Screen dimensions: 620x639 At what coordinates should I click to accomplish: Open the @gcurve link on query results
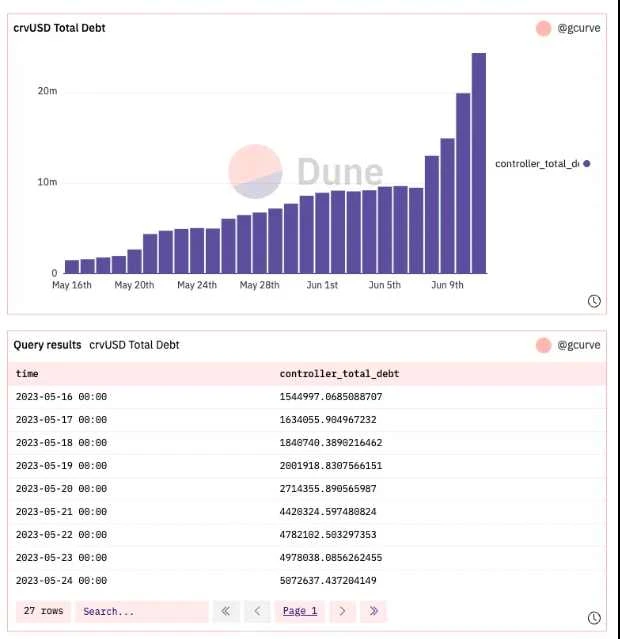[579, 345]
